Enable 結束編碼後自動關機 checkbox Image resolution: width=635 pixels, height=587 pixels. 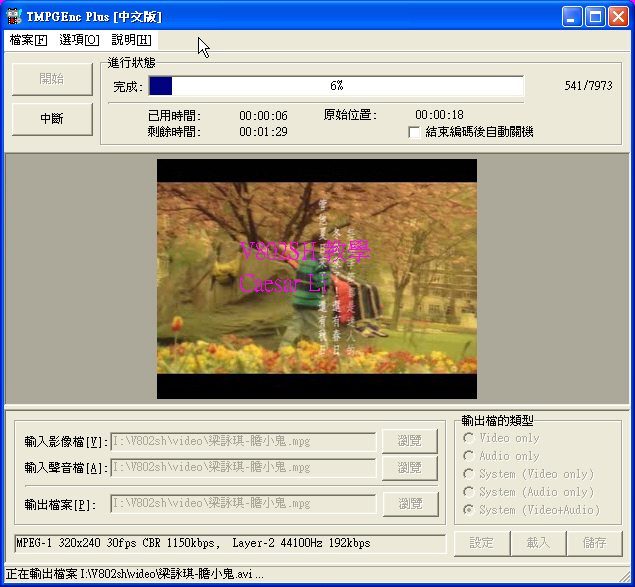[x=414, y=132]
